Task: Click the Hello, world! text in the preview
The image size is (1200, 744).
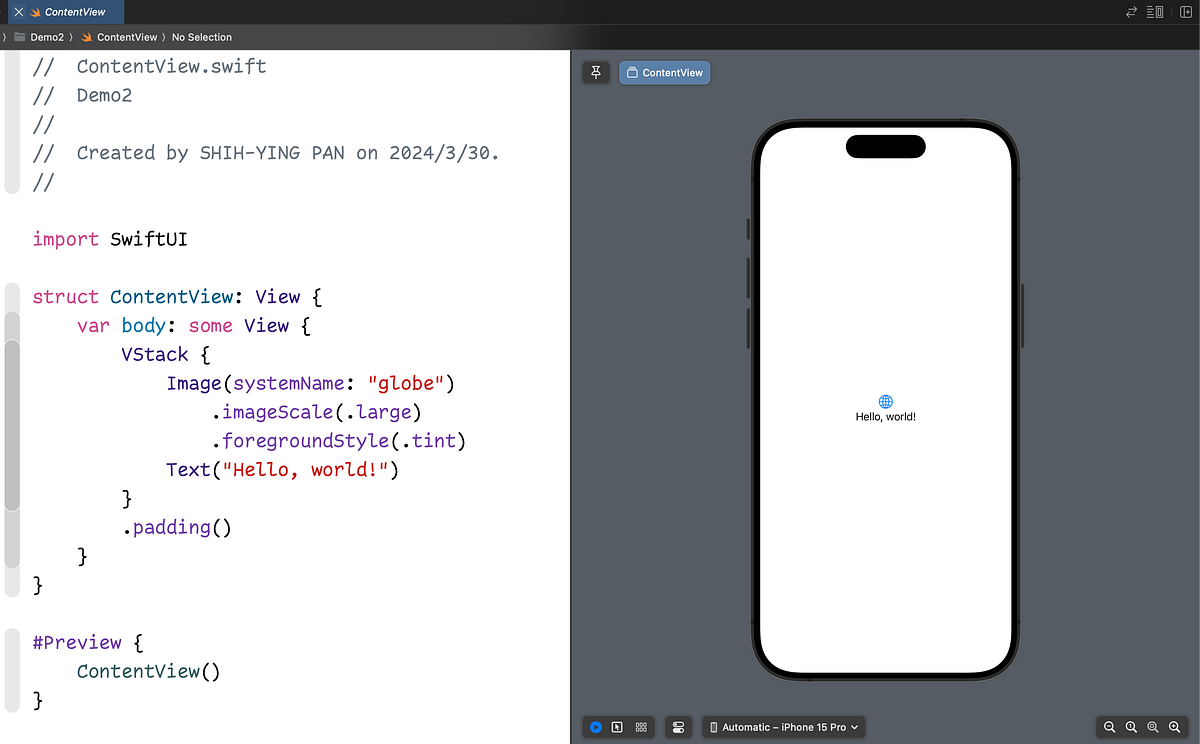Action: (x=884, y=416)
